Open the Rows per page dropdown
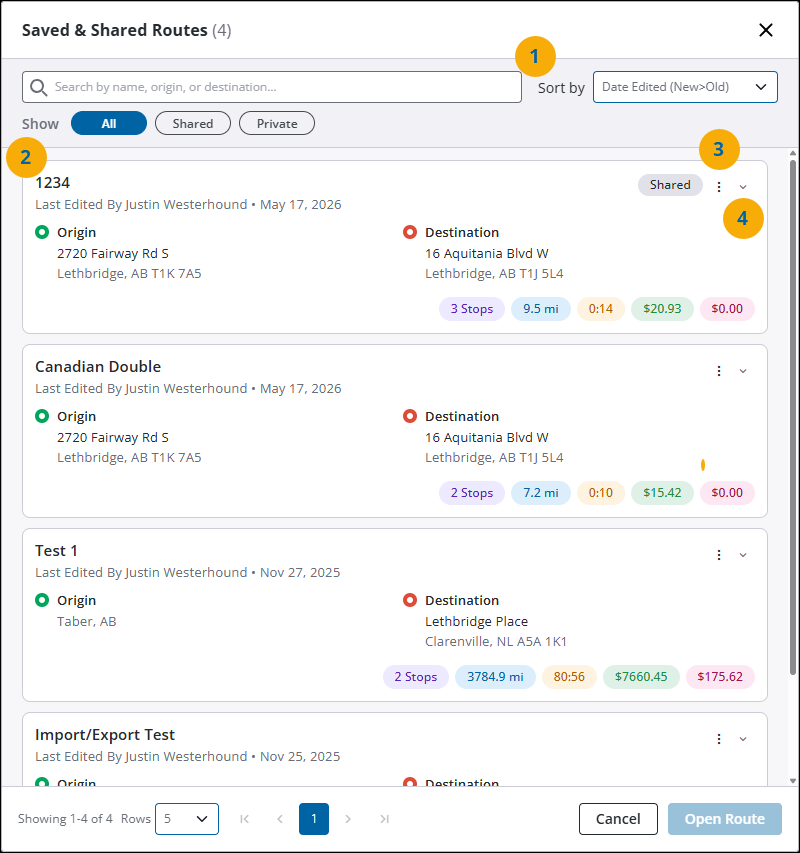Screen dimensions: 800x853 tap(187, 819)
